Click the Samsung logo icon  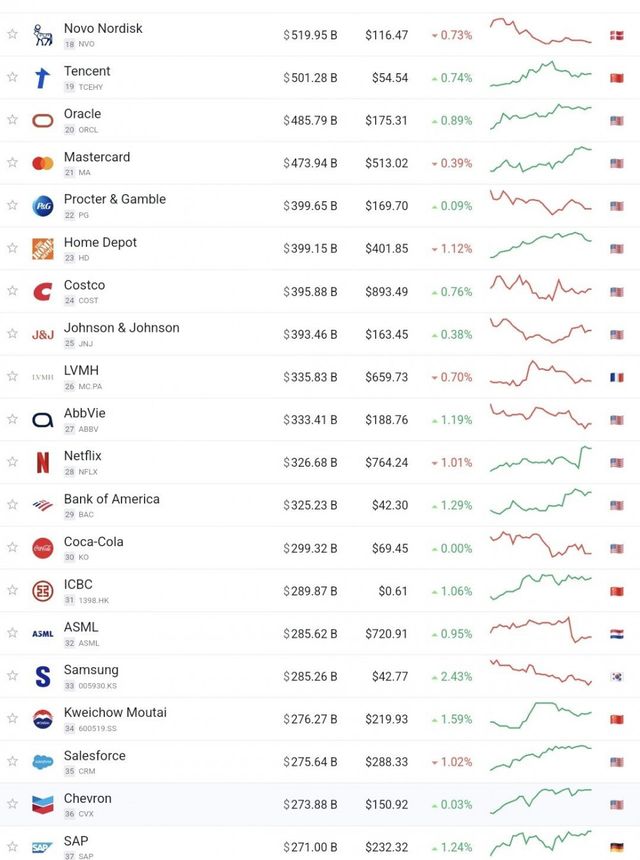[42, 676]
